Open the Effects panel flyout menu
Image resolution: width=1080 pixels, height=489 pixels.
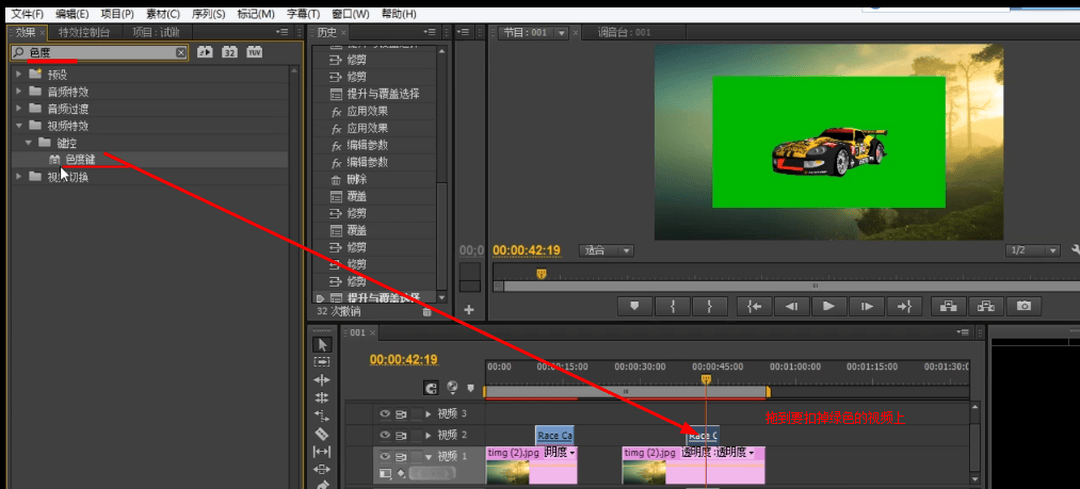282,32
